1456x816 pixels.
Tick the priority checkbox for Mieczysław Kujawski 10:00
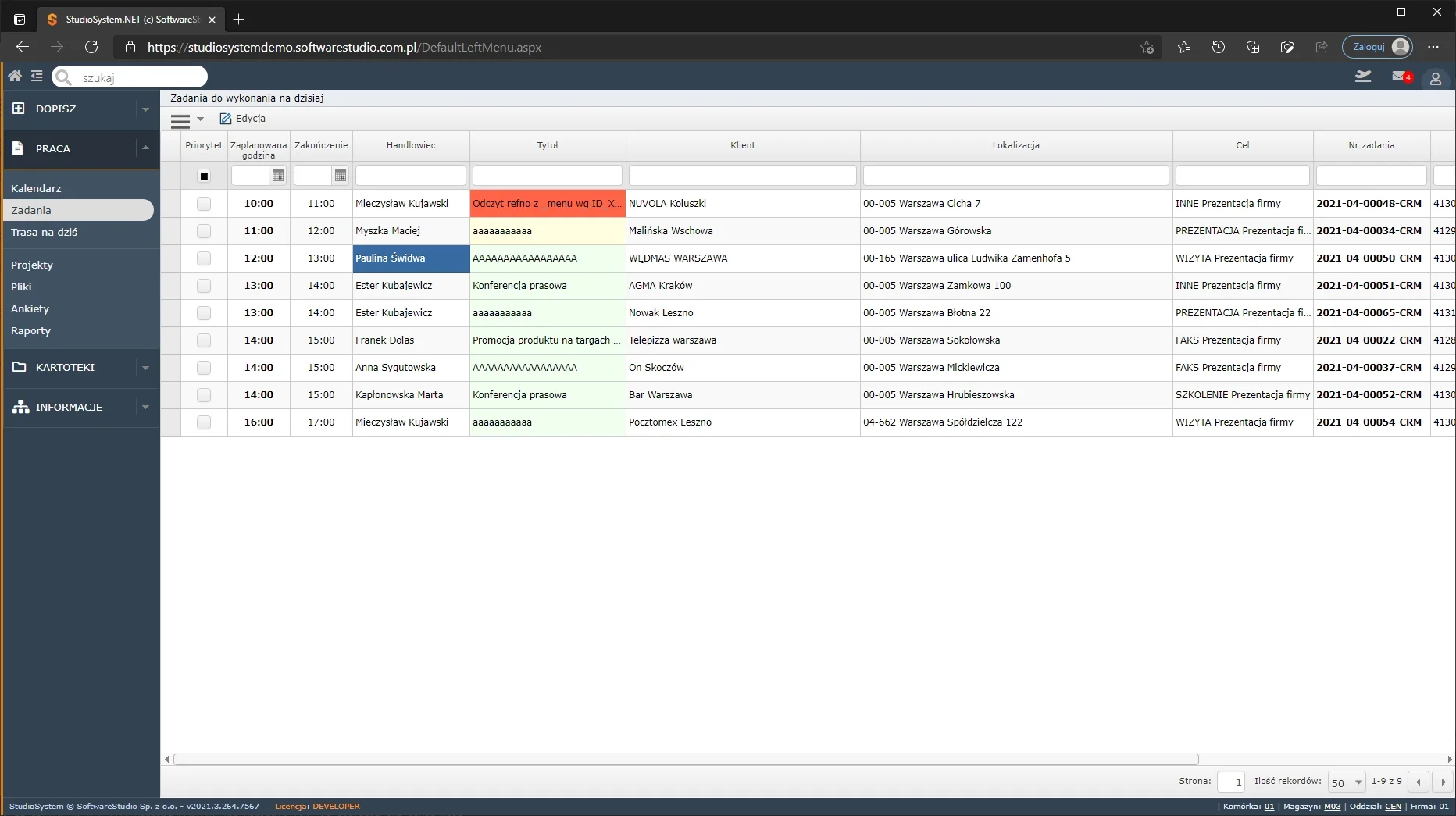pyautogui.click(x=204, y=204)
